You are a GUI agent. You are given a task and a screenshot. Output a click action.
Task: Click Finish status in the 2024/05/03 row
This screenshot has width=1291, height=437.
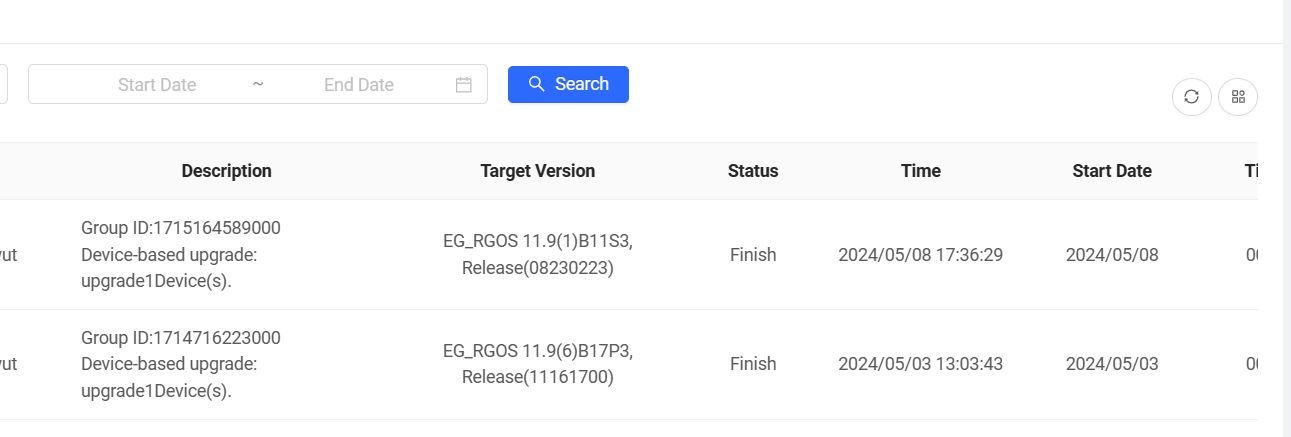(x=752, y=365)
